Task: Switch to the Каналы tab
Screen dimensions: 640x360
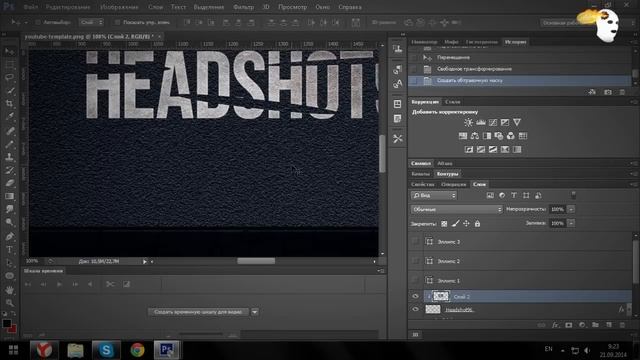Action: [x=420, y=173]
